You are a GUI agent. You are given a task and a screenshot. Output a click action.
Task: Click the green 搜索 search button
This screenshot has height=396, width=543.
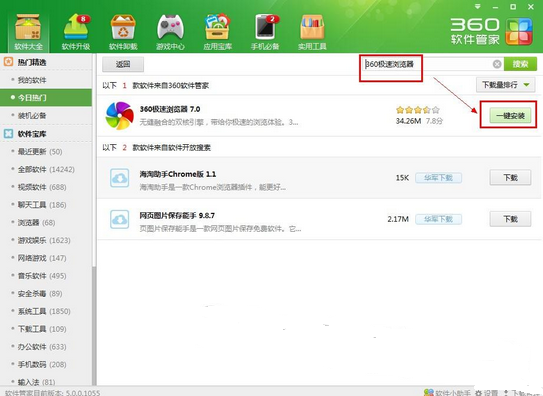click(x=520, y=64)
